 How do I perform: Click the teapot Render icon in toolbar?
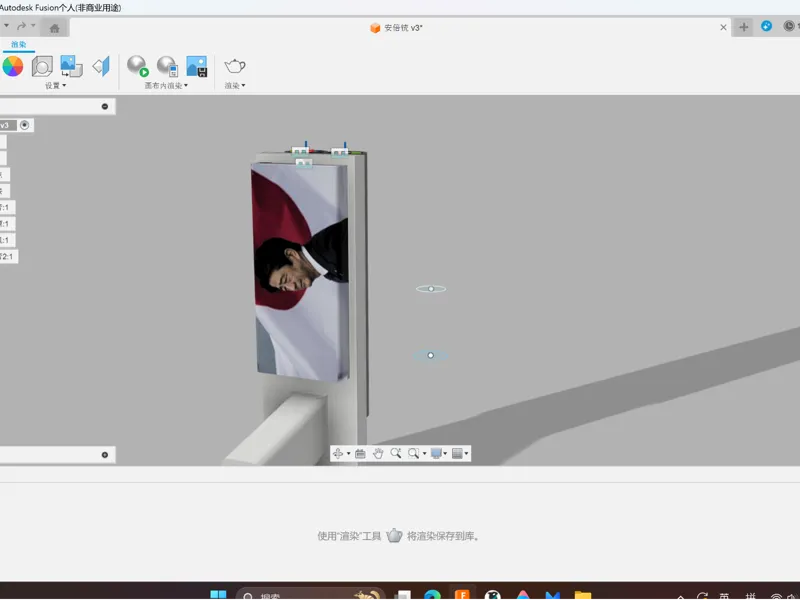235,66
